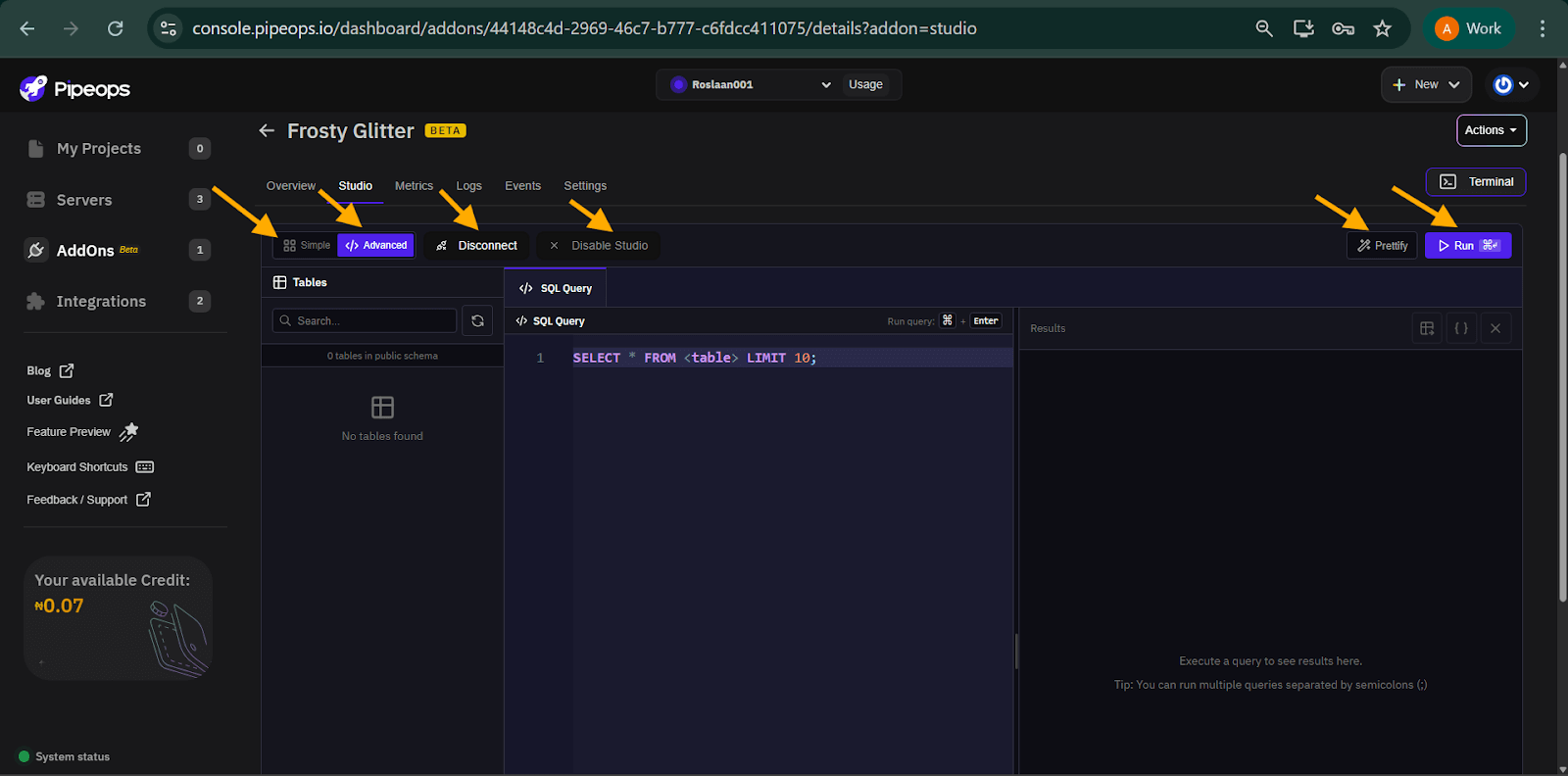Run the SQL query
This screenshot has height=776, width=1568.
[x=1468, y=245]
